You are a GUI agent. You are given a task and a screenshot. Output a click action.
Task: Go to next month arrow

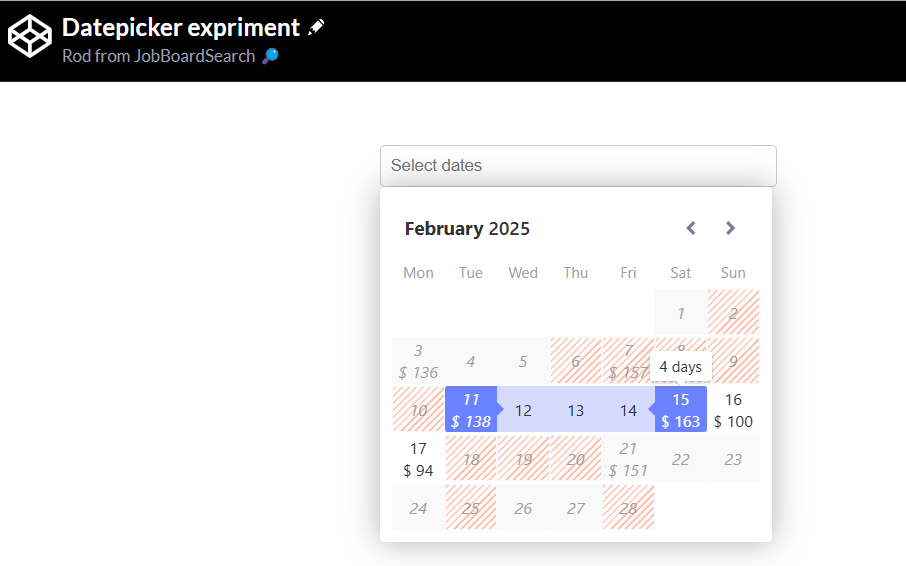pyautogui.click(x=730, y=228)
